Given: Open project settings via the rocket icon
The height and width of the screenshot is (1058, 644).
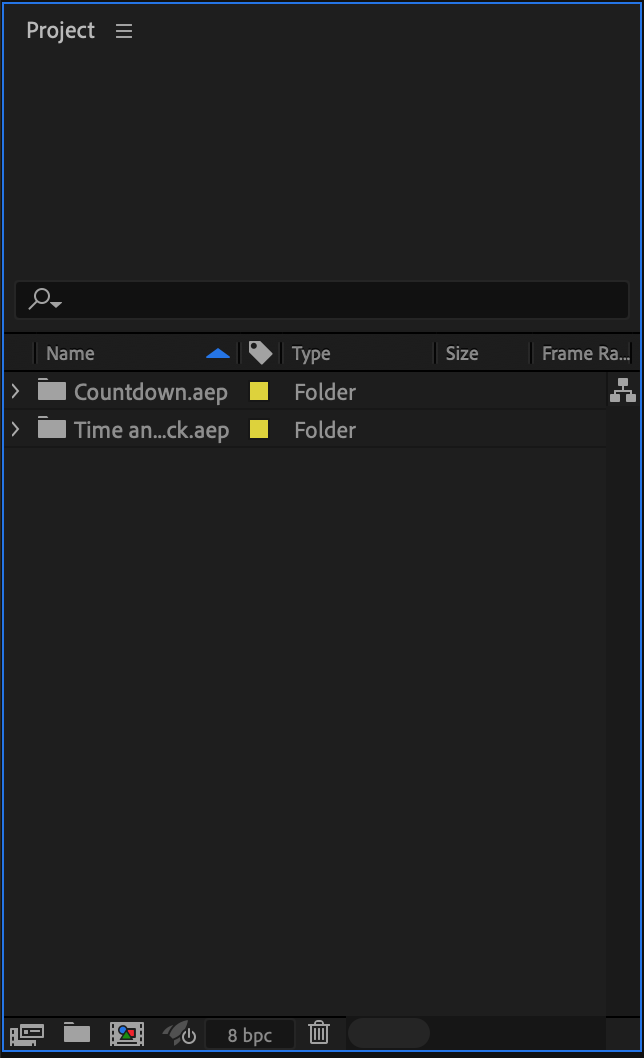Looking at the screenshot, I should (x=179, y=1033).
